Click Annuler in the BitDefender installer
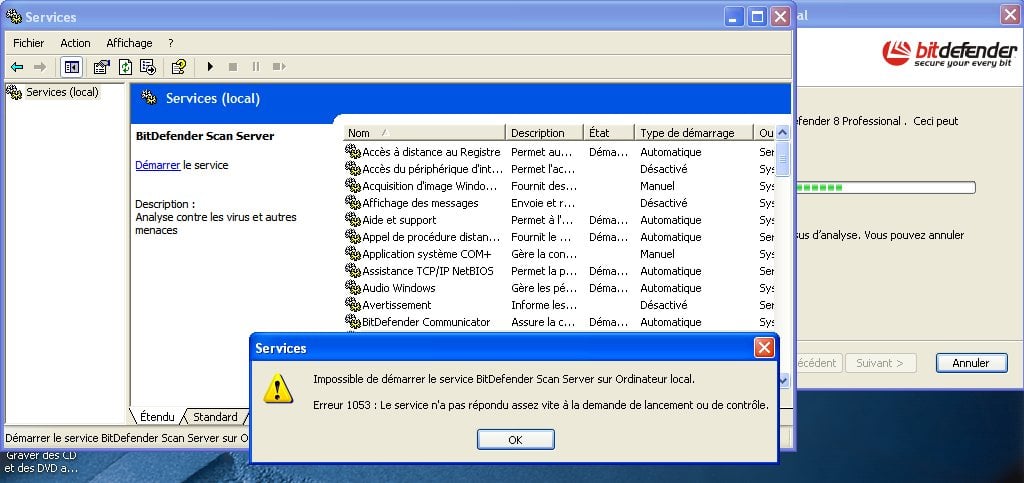Image resolution: width=1024 pixels, height=483 pixels. point(971,363)
